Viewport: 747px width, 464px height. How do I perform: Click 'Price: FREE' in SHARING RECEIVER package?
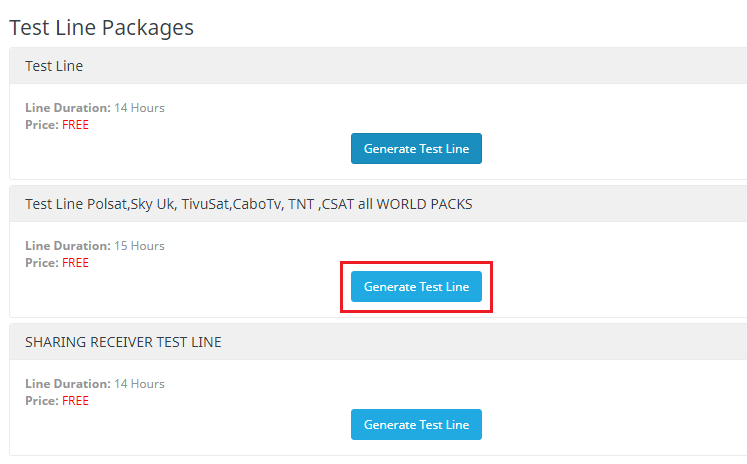pos(57,401)
